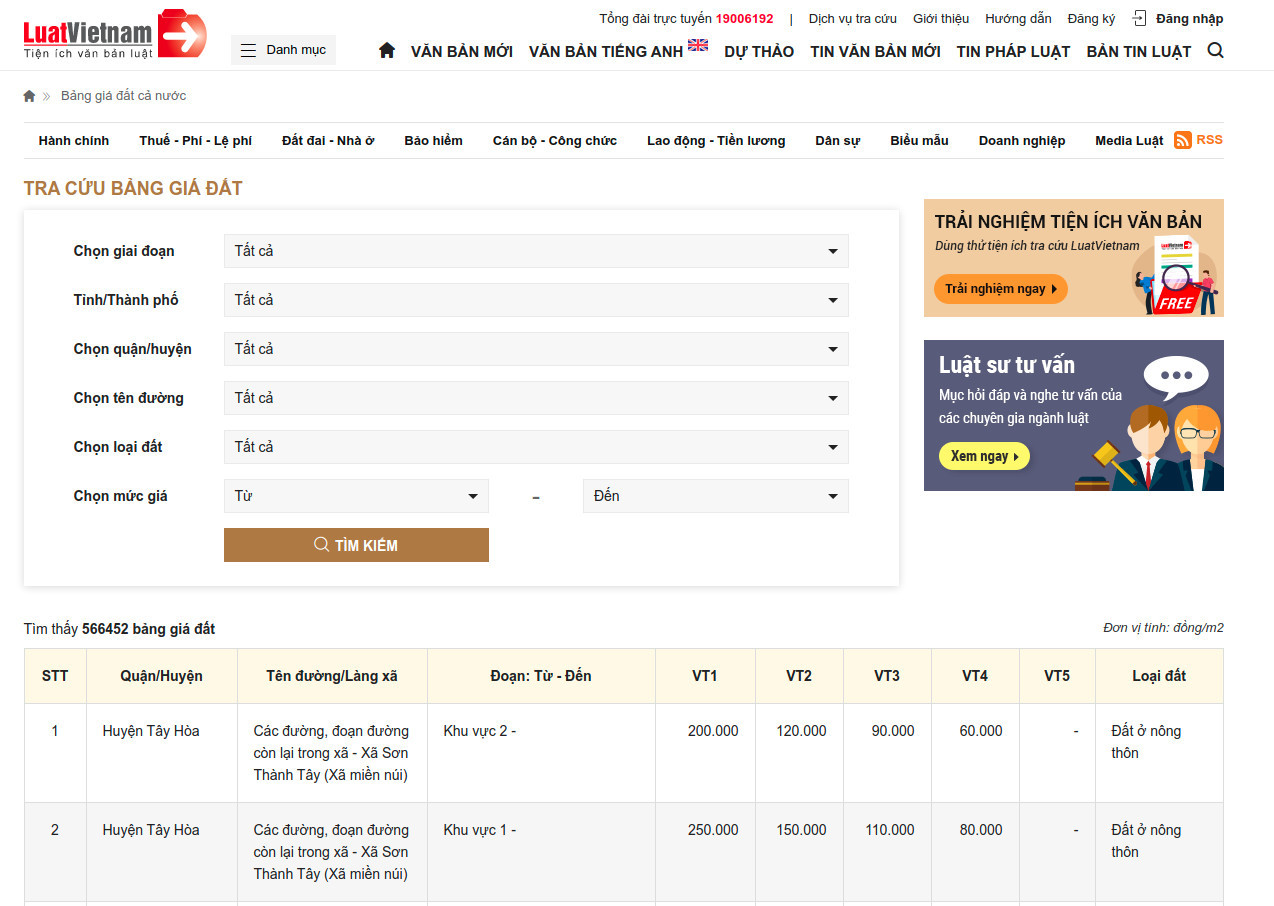
Task: Open the Hướng dẫn link
Action: [x=1018, y=19]
